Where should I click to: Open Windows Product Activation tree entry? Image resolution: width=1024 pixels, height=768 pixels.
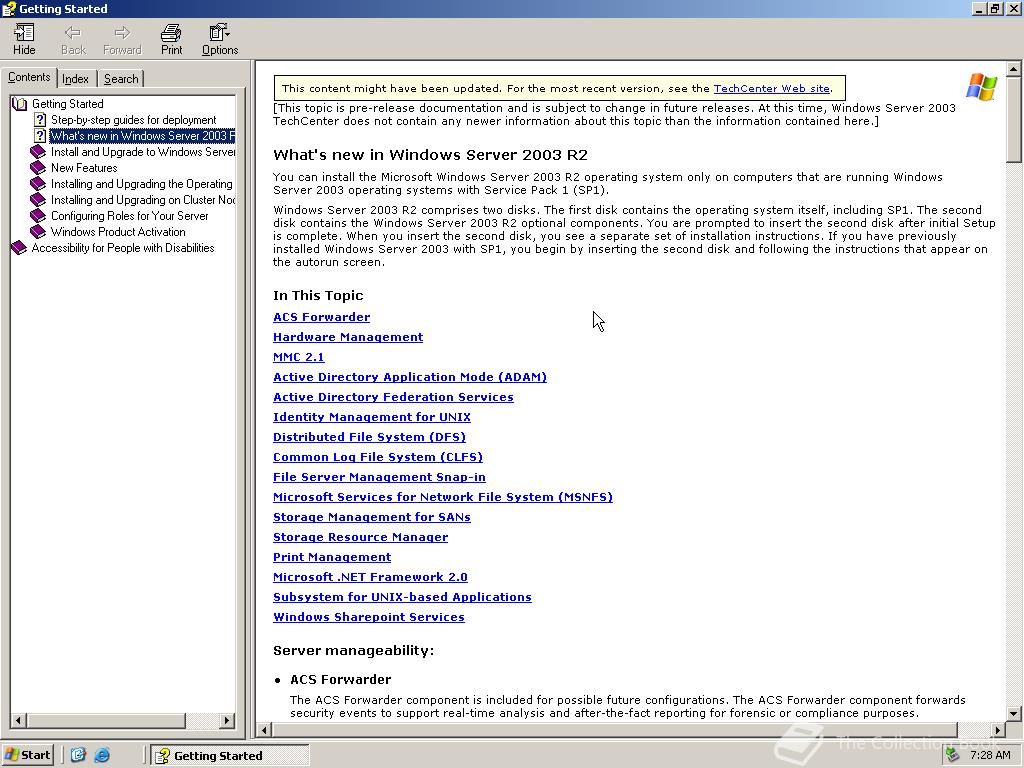(118, 232)
